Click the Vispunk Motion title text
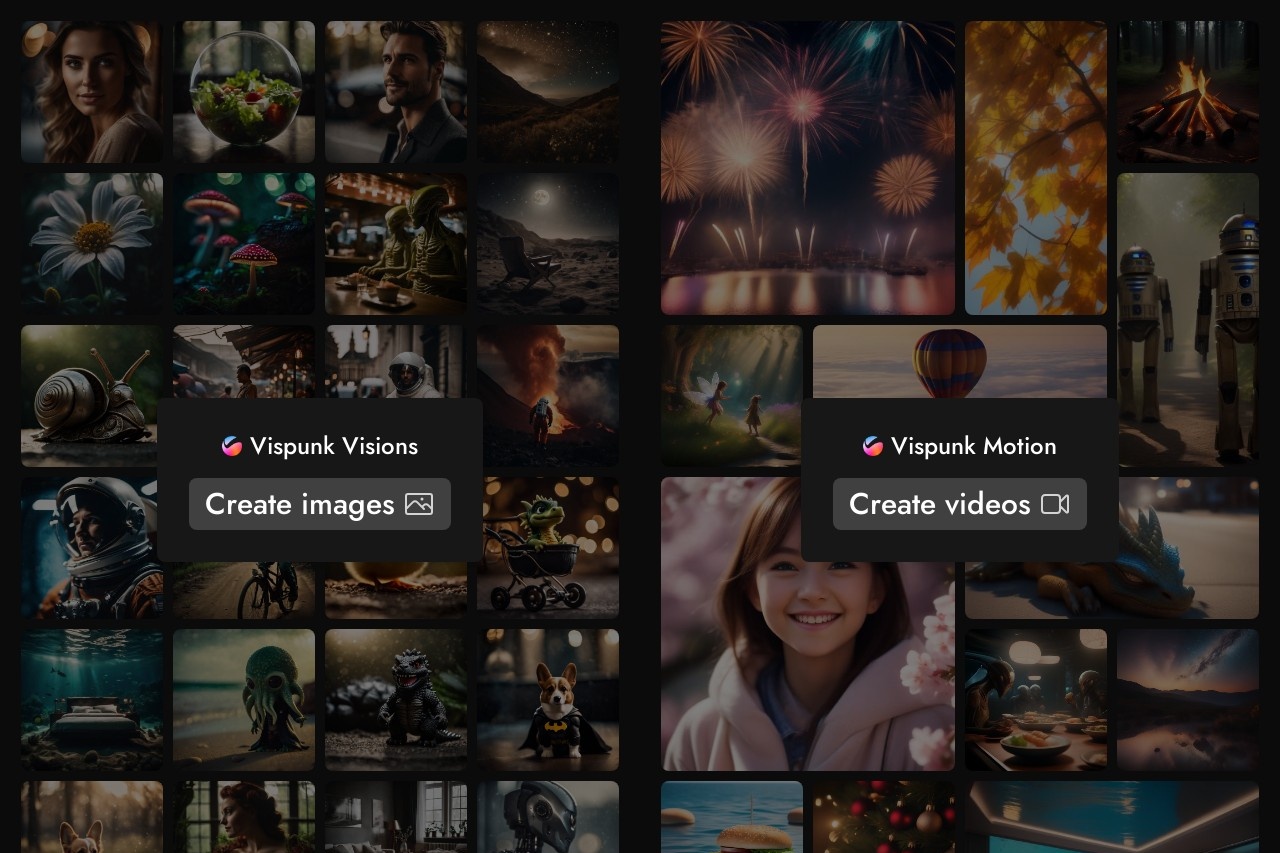The height and width of the screenshot is (853, 1280). 974,446
